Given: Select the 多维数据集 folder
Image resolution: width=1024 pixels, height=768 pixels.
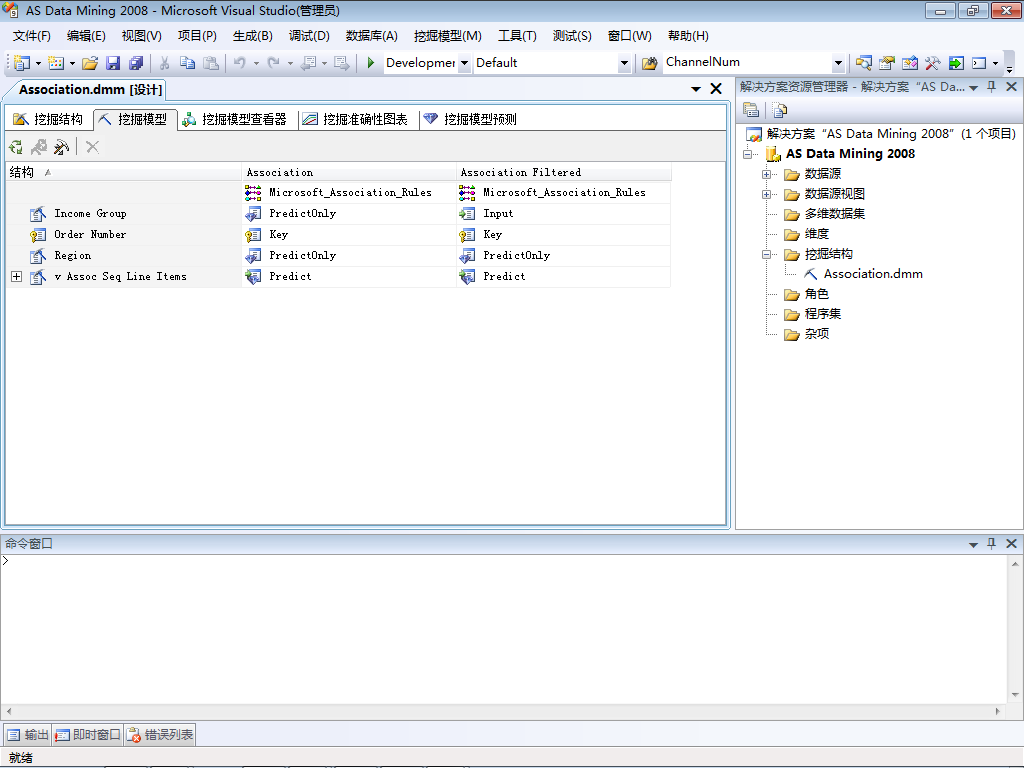Looking at the screenshot, I should (835, 214).
